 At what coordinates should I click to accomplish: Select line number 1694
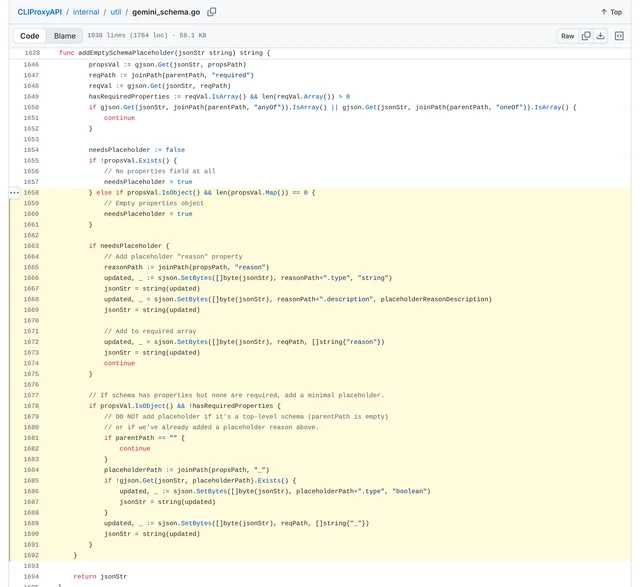pyautogui.click(x=31, y=576)
